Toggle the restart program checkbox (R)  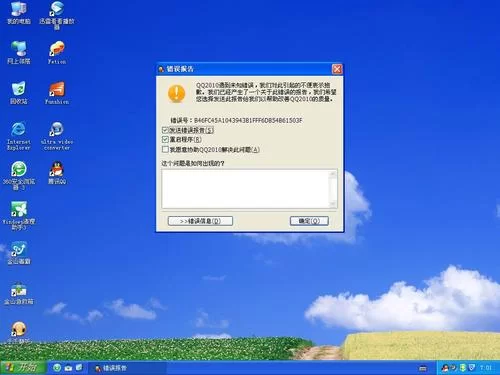point(165,139)
